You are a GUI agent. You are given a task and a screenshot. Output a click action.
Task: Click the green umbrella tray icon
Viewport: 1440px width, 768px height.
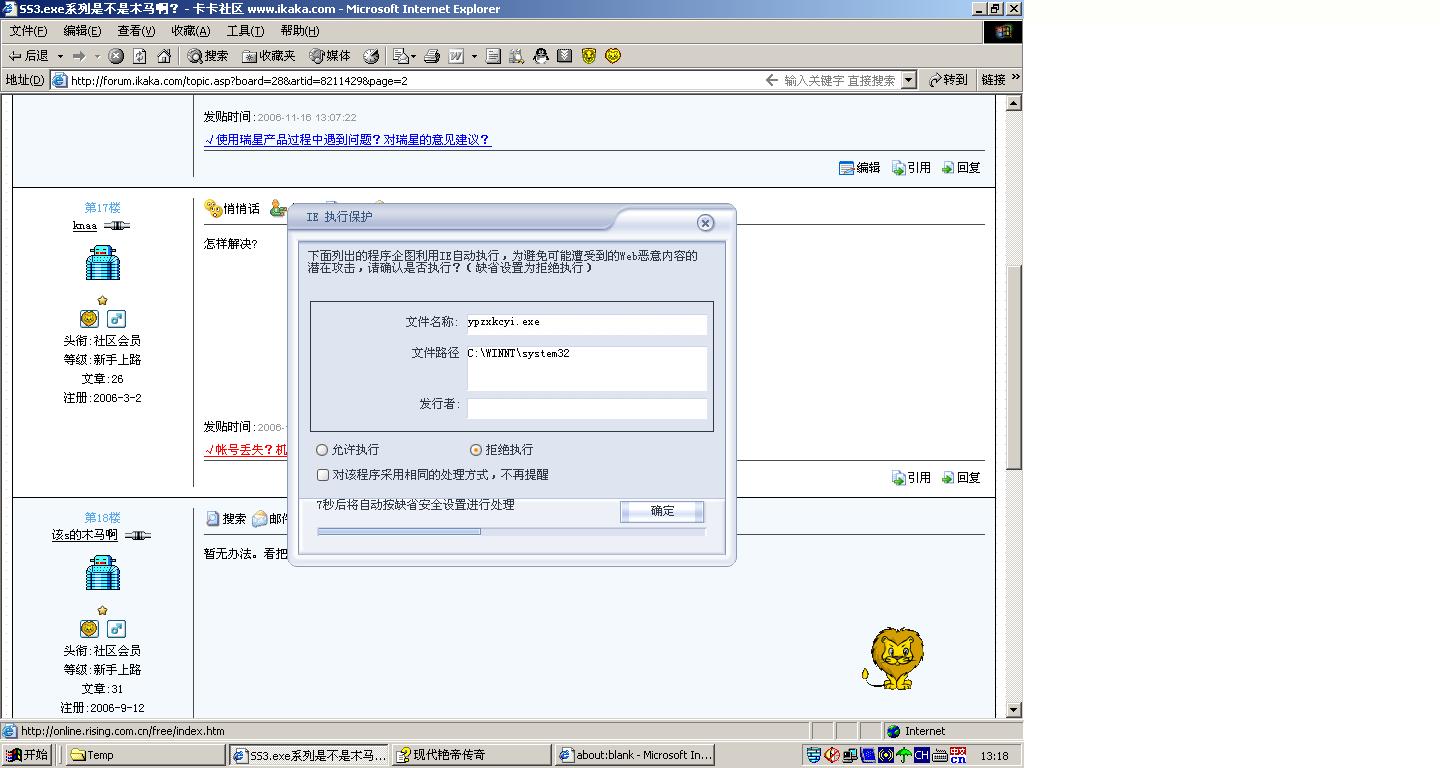pyautogui.click(x=904, y=756)
